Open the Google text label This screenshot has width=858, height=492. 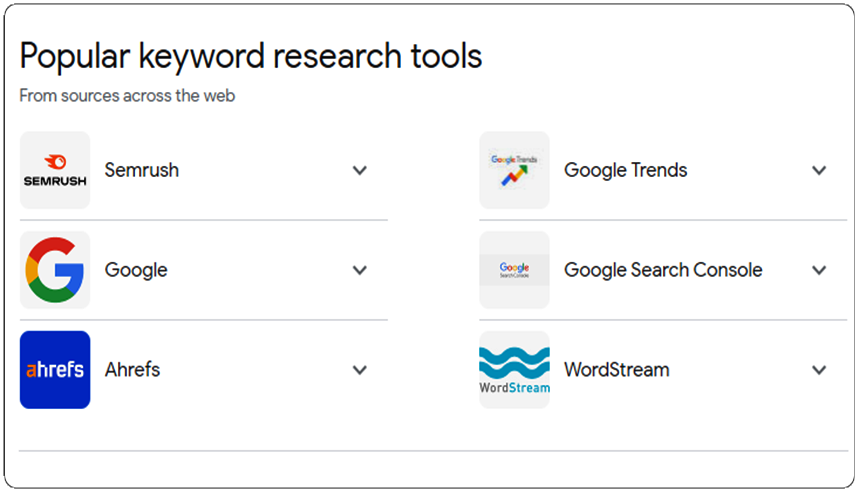click(136, 270)
